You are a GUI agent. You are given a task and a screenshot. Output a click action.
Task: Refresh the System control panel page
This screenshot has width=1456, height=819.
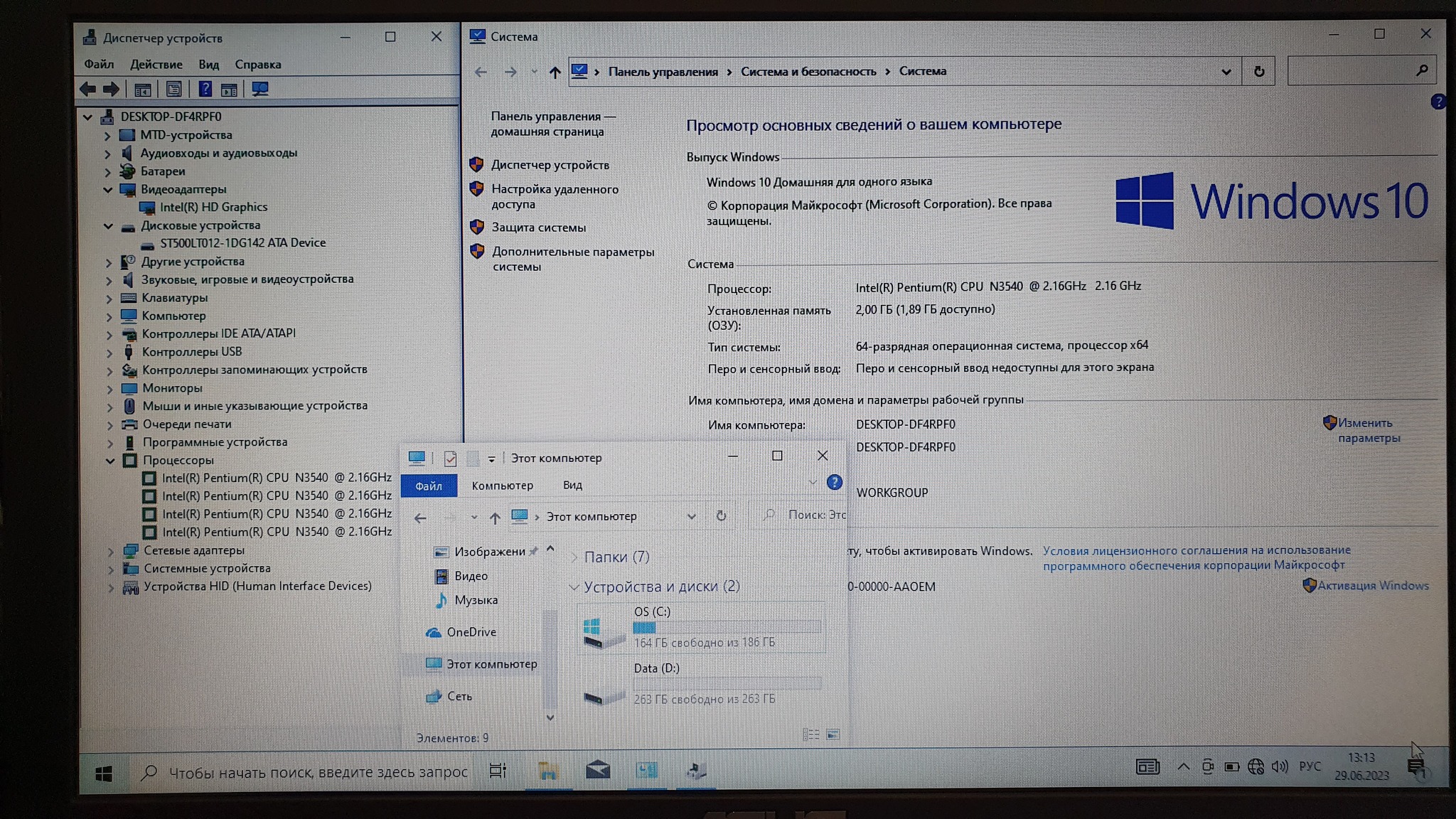pos(1258,71)
